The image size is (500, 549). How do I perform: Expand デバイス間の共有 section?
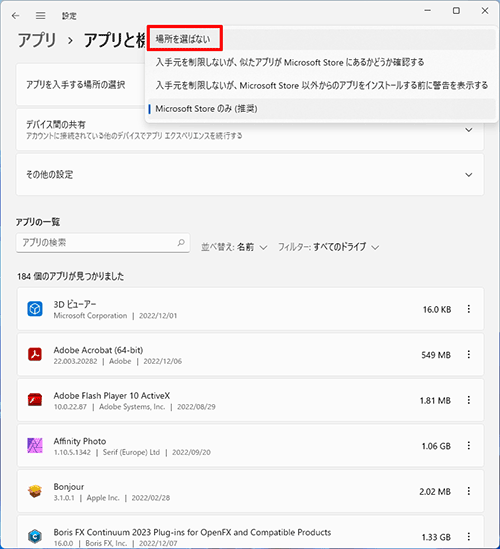pyautogui.click(x=250, y=130)
